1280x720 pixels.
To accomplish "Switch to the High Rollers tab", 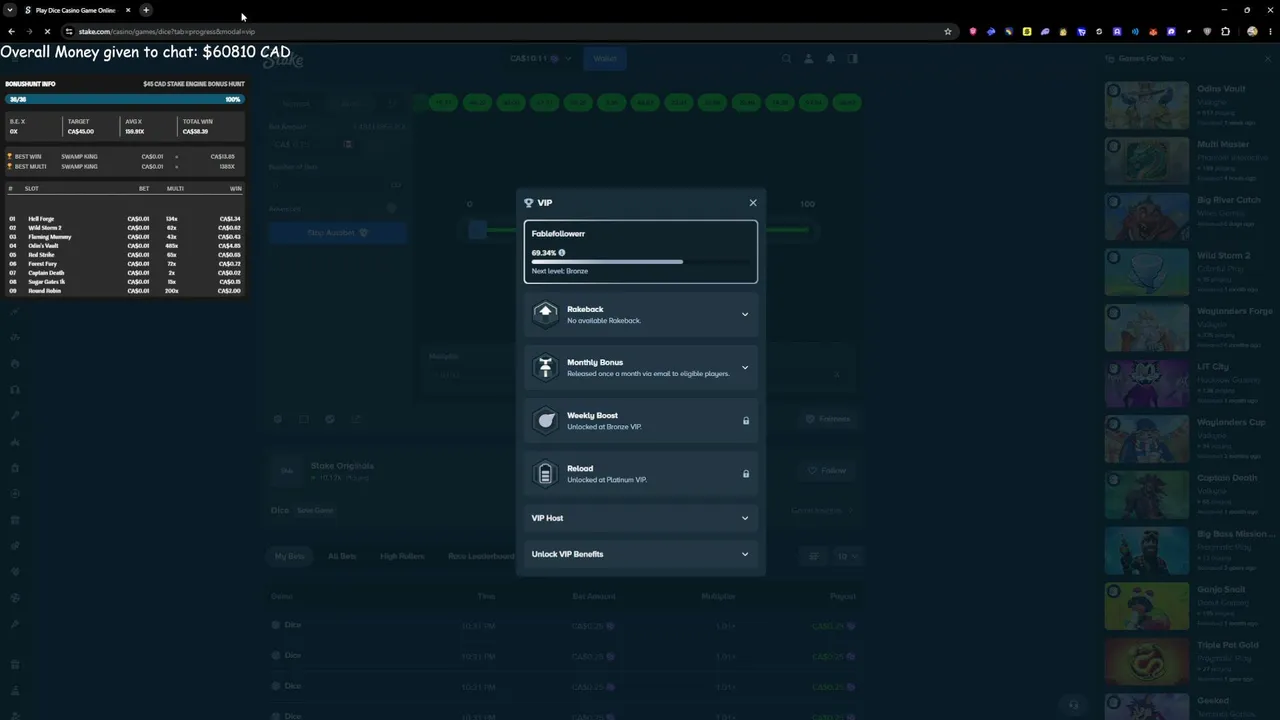I will pos(402,556).
